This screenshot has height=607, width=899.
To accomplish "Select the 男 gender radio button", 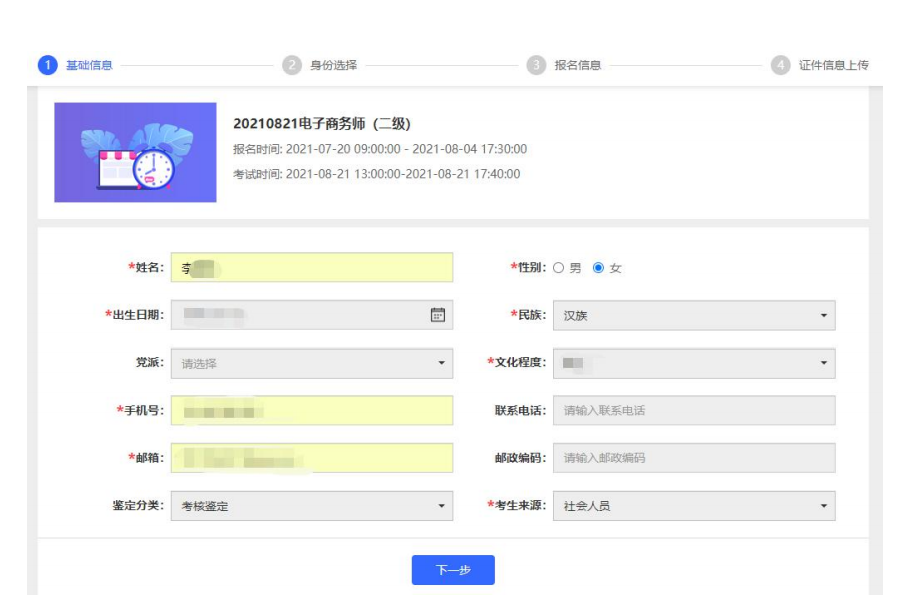I will tap(560, 268).
